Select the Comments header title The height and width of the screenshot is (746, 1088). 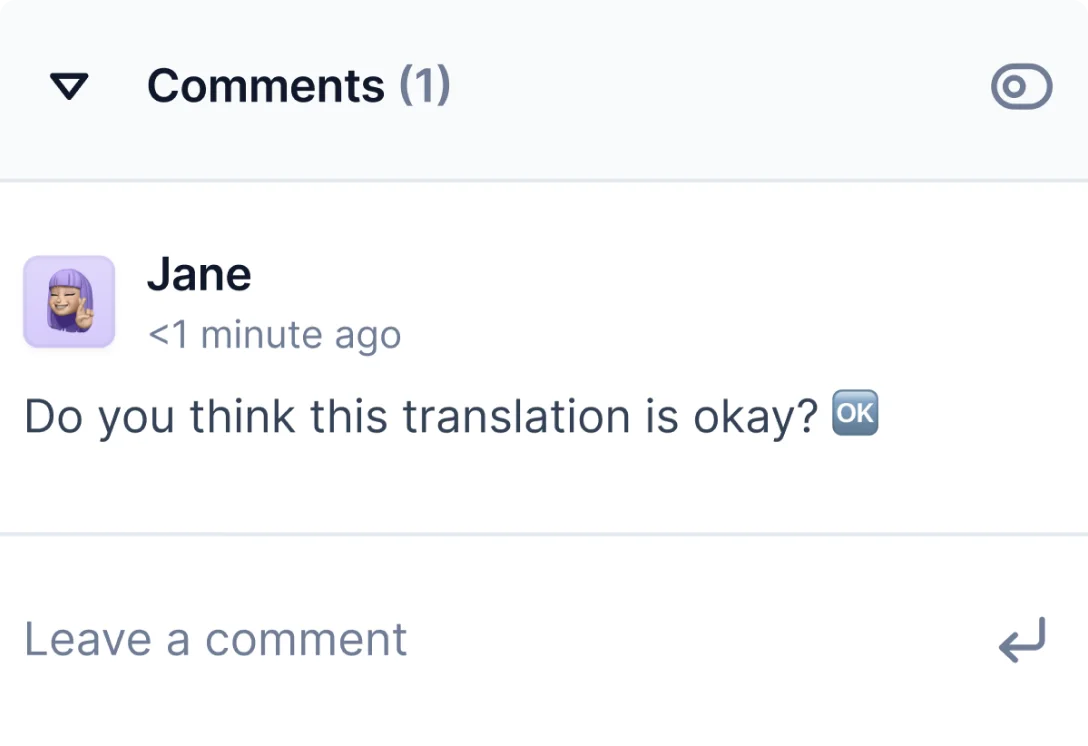(265, 86)
